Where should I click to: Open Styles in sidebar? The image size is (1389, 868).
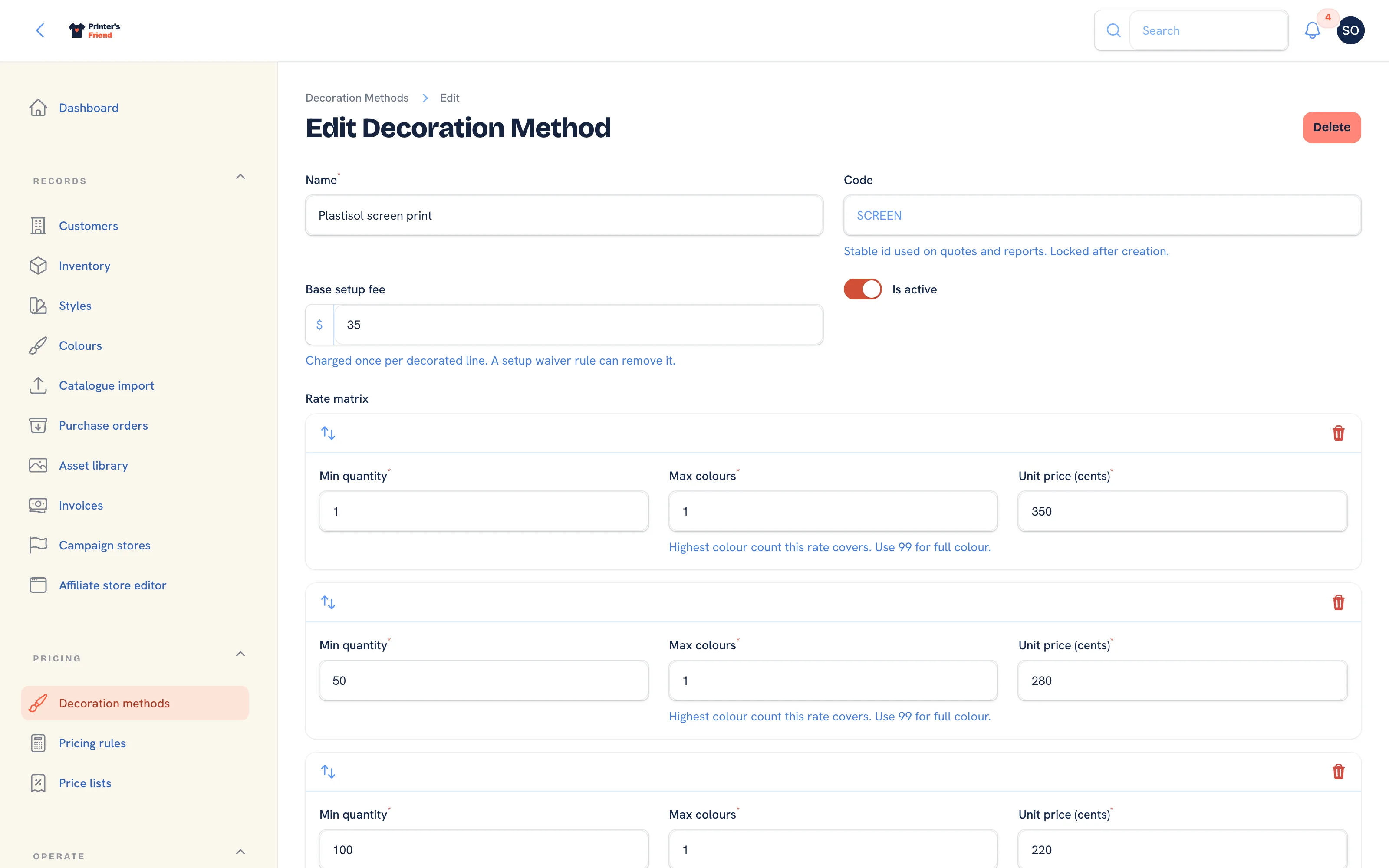(135, 306)
